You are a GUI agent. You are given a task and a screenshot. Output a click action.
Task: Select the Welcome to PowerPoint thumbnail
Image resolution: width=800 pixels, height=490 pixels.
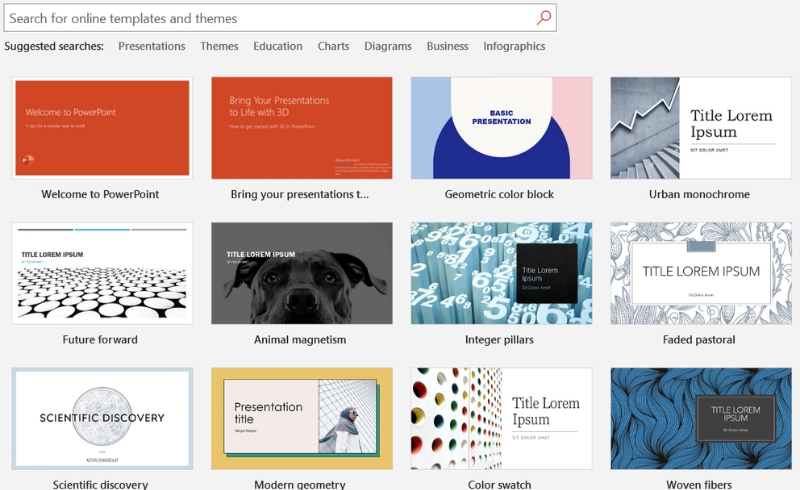click(102, 128)
